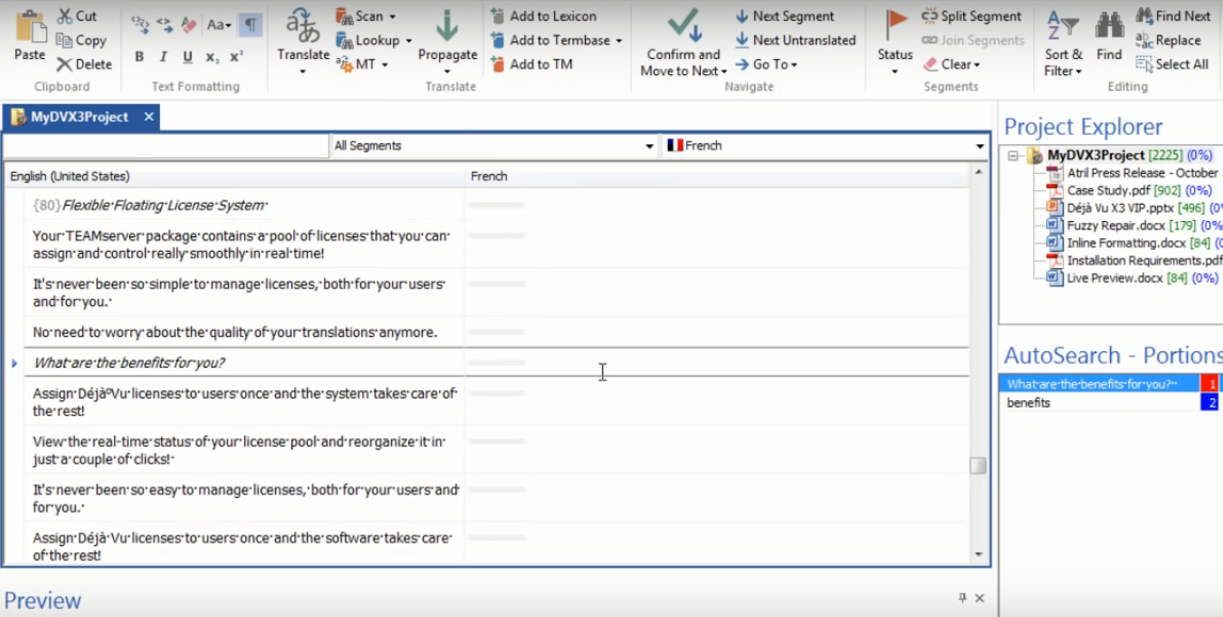Click the segment grid scrollbar thumb

tap(978, 466)
